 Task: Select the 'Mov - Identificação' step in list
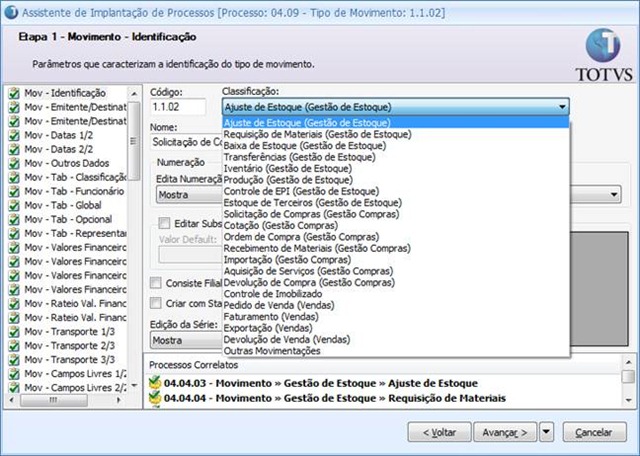coord(65,93)
